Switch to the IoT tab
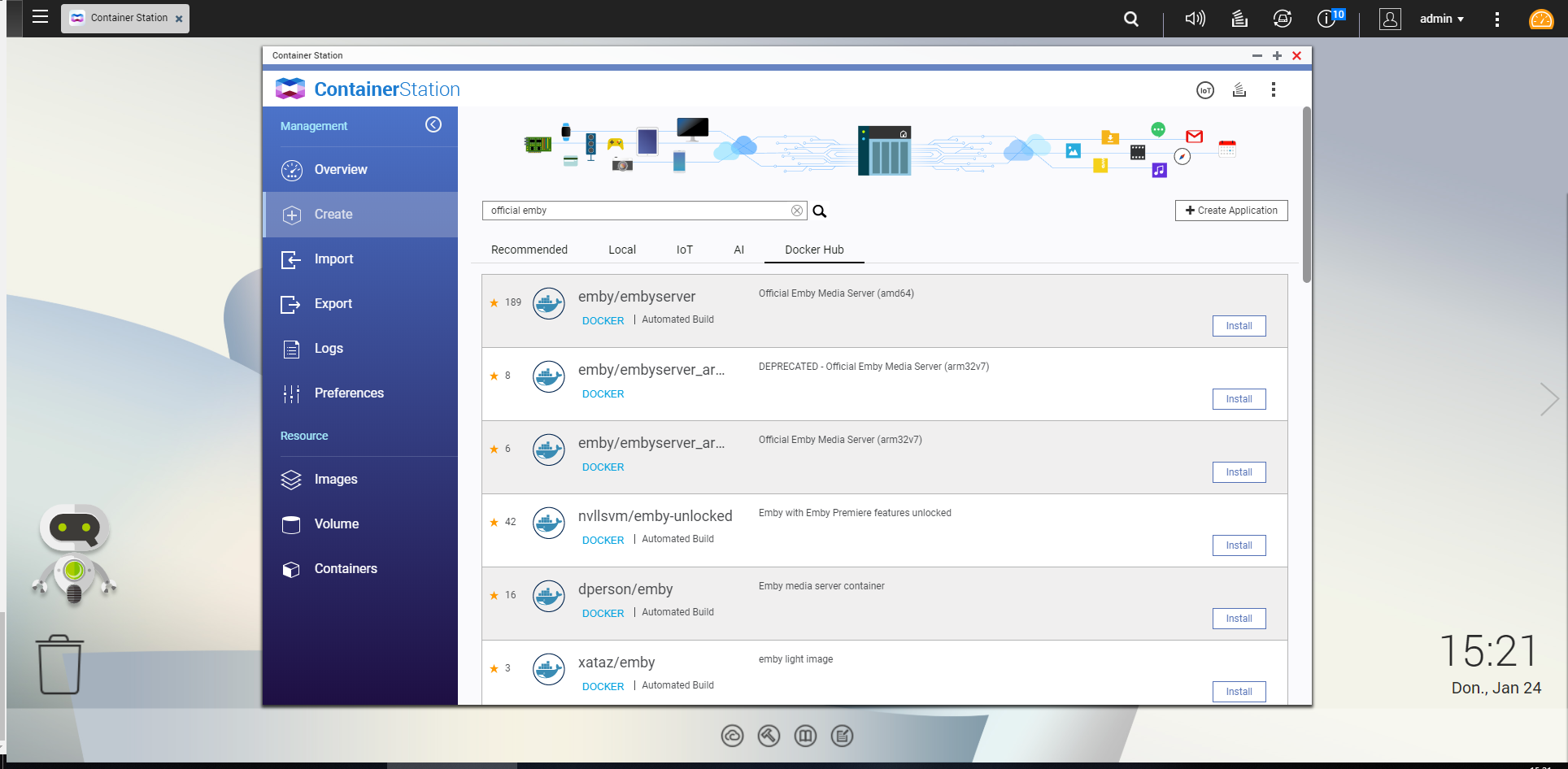Image resolution: width=1568 pixels, height=769 pixels. click(x=685, y=250)
